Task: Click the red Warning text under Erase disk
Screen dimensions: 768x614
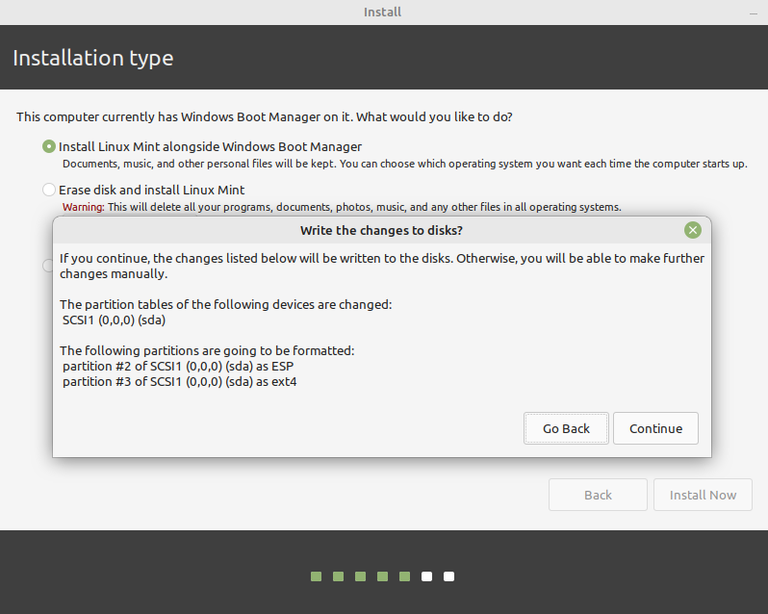Action: click(83, 207)
